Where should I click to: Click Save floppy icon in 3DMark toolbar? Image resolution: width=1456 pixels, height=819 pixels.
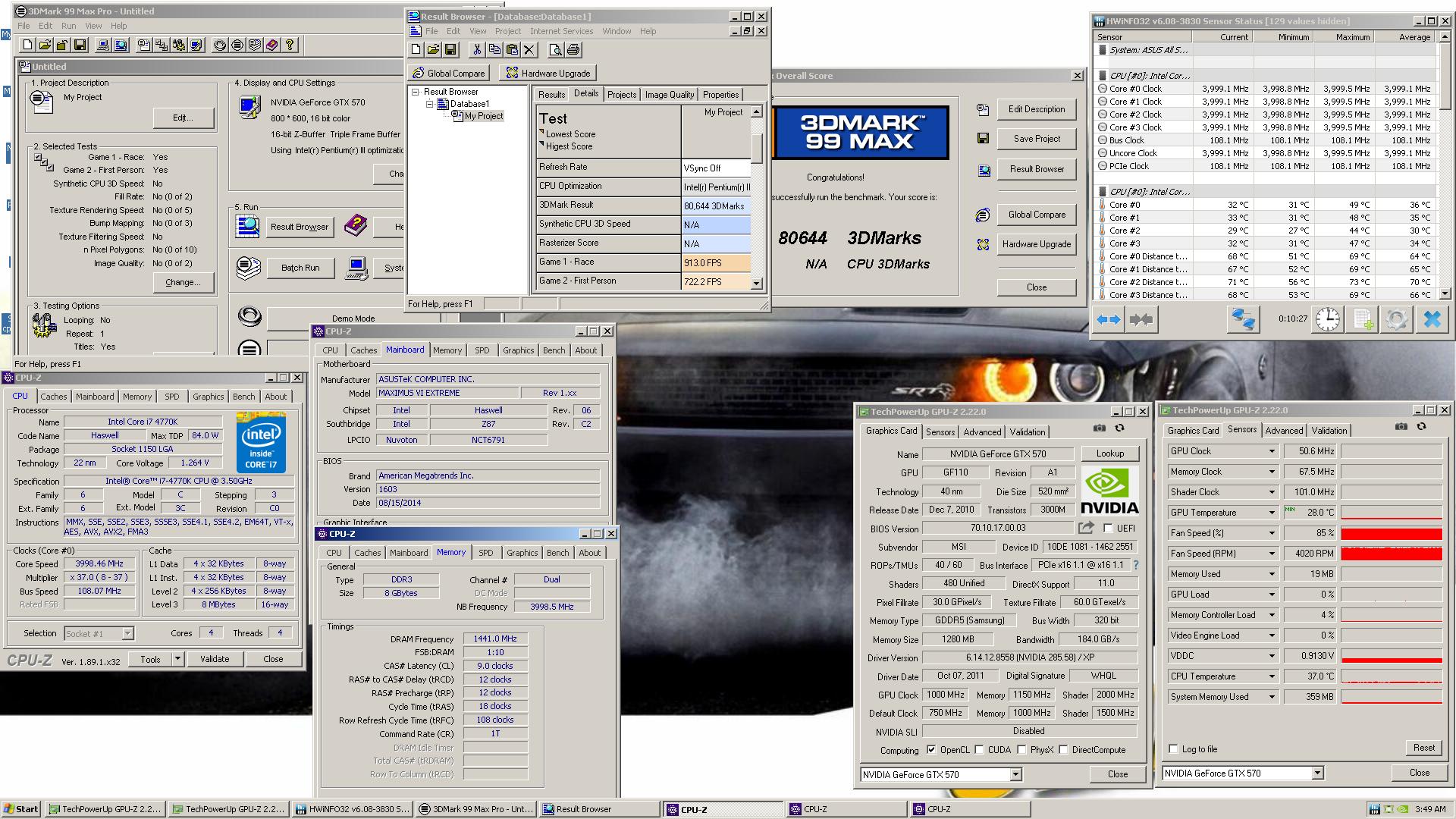(x=80, y=45)
